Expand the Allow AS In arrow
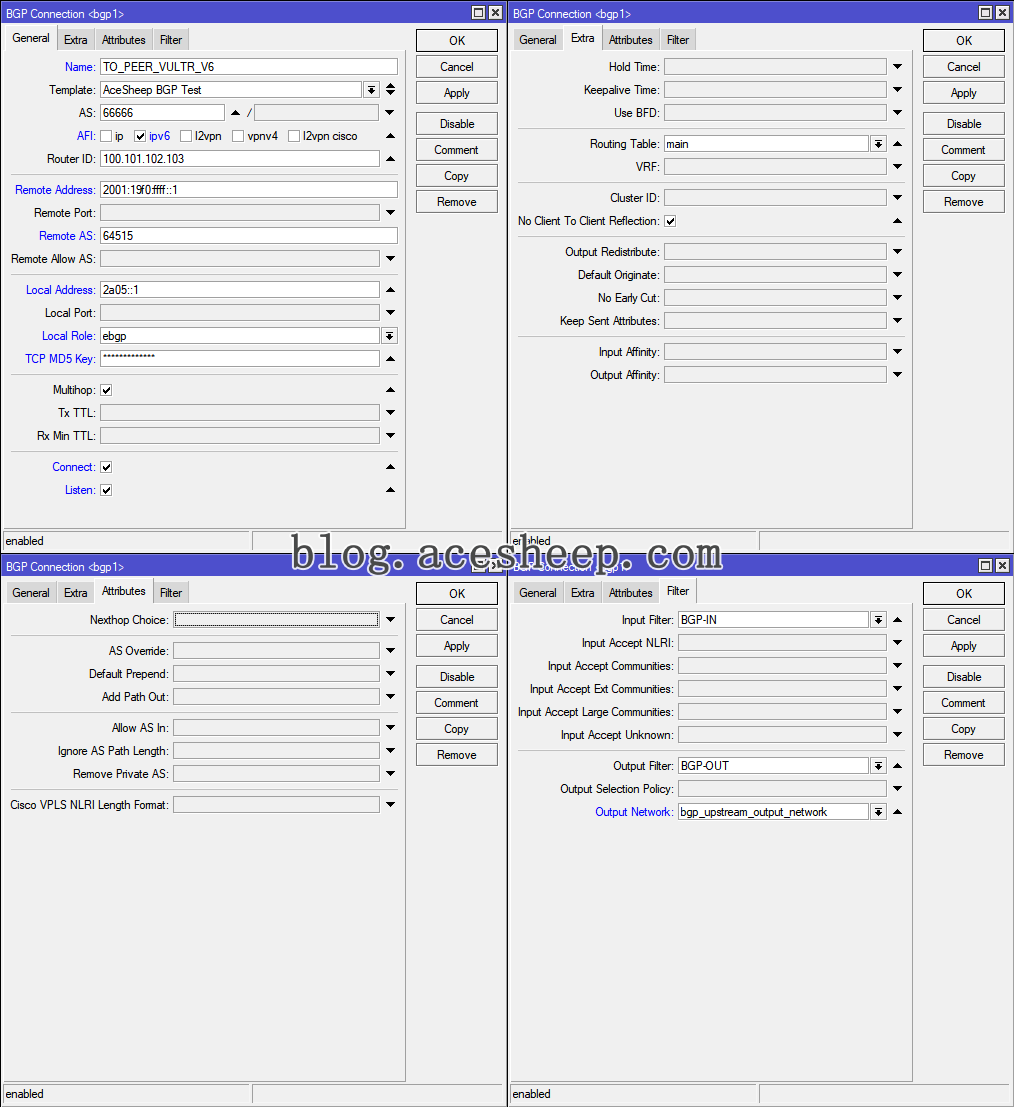 (390, 728)
